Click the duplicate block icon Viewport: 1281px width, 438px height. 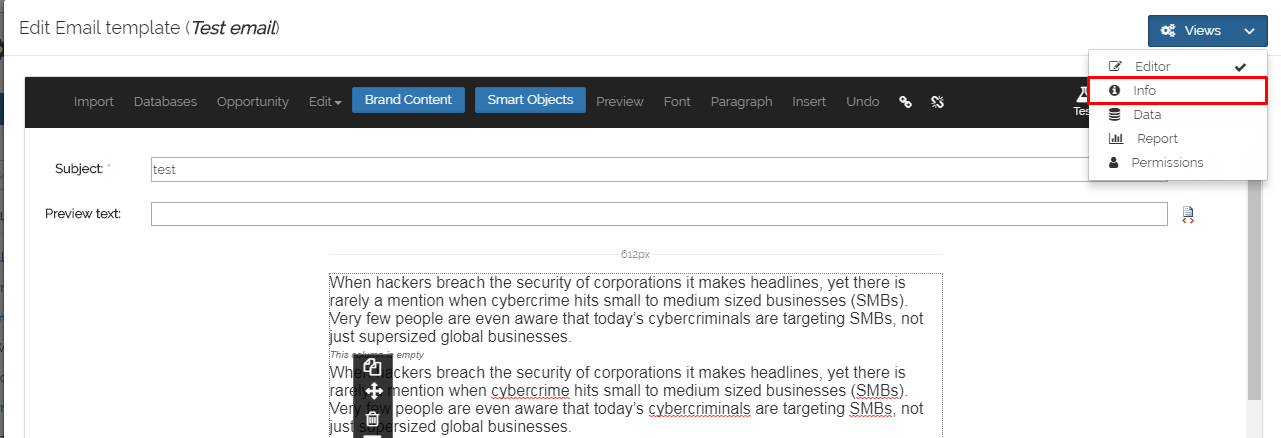point(372,367)
